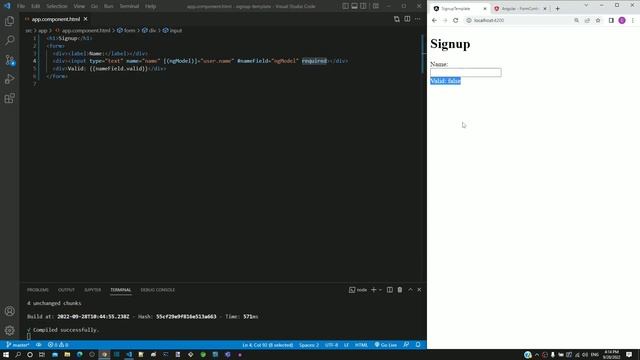Click open changes icon in editor toolbar

click(396, 19)
